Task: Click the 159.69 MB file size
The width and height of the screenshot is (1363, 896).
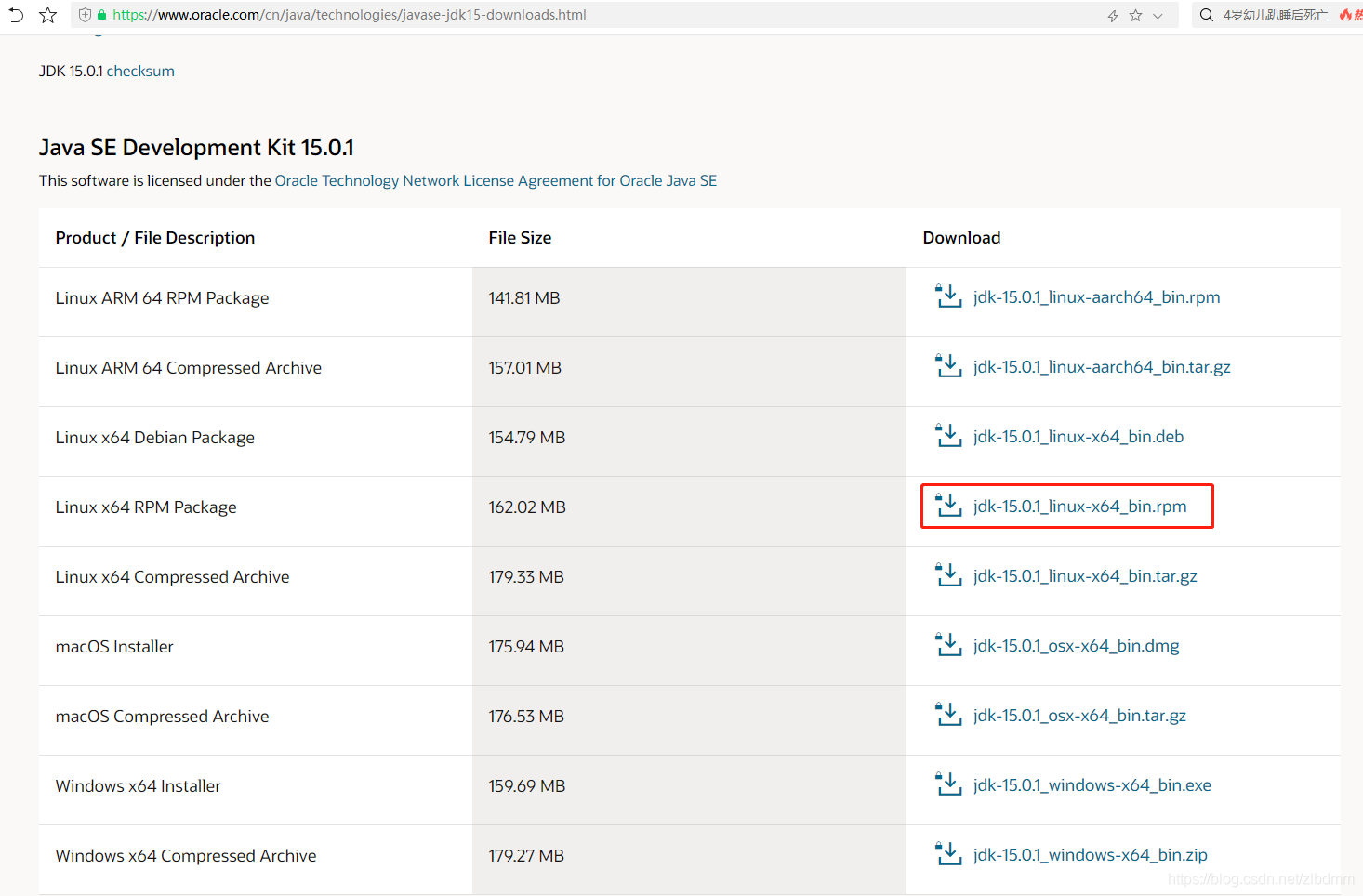Action: [527, 786]
